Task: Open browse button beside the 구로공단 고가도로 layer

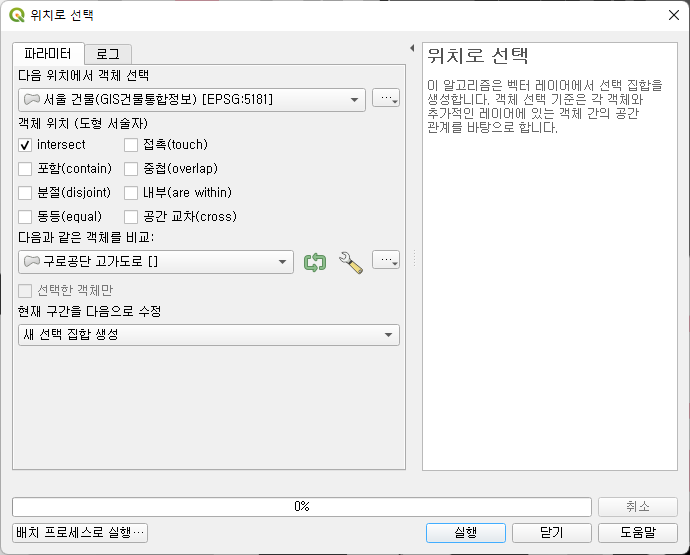Action: tap(386, 260)
